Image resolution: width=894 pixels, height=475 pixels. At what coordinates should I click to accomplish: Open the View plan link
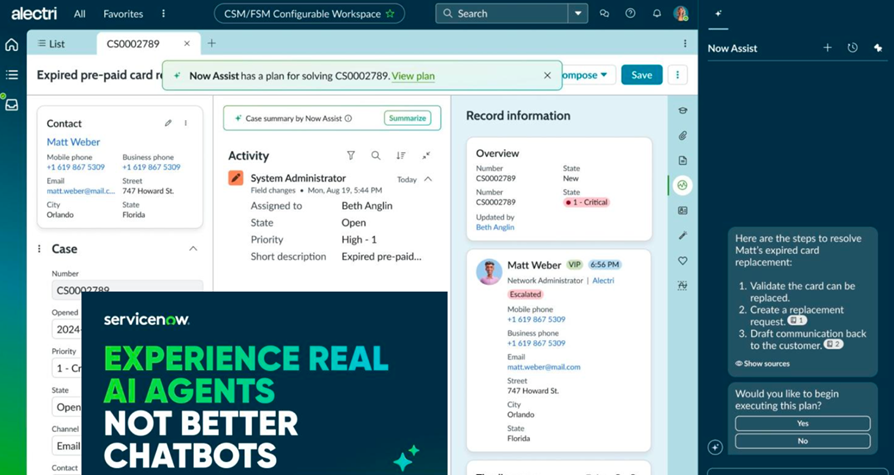tap(413, 76)
